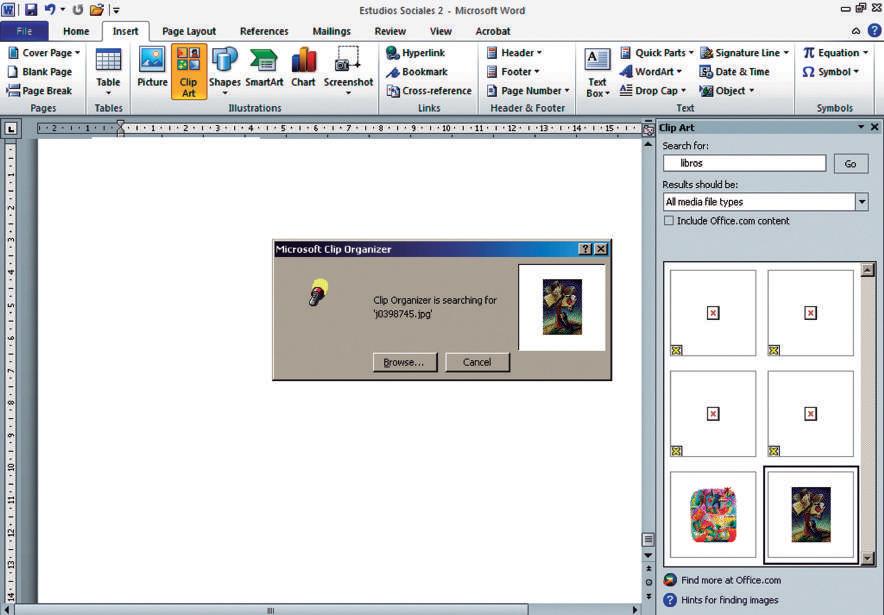Select the highlighted tree with books thumbnail
884x615 pixels.
tap(811, 515)
